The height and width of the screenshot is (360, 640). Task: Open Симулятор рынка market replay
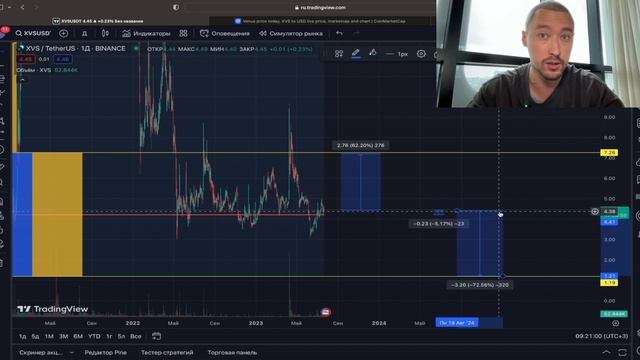tap(291, 33)
